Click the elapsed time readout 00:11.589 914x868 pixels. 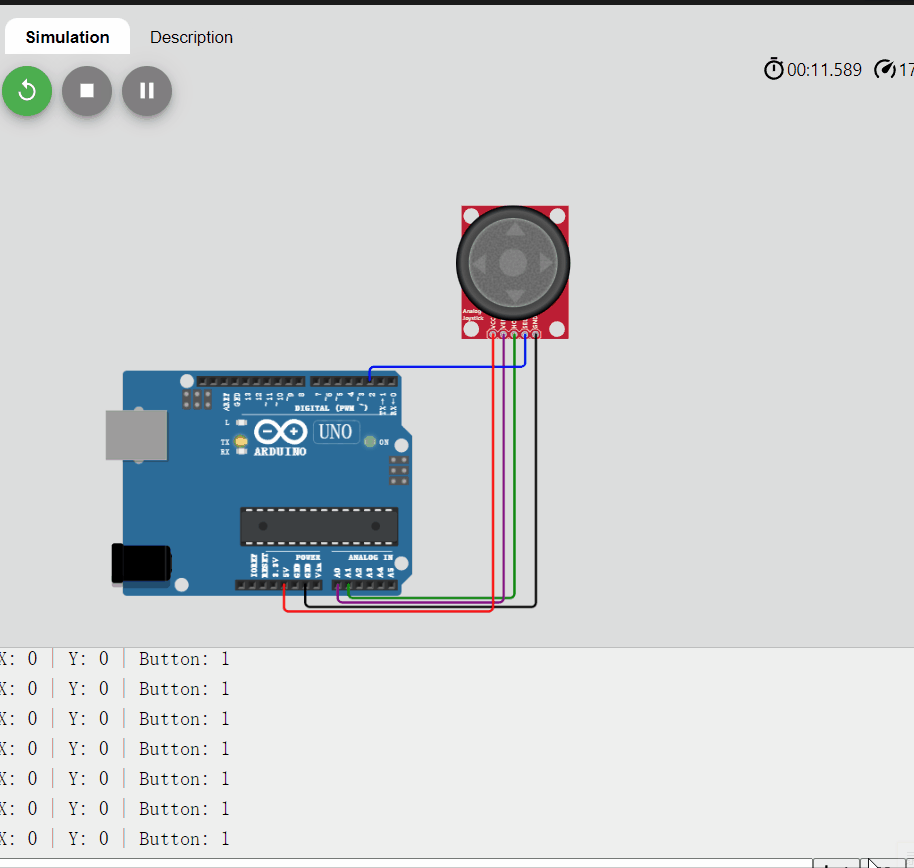[x=822, y=69]
